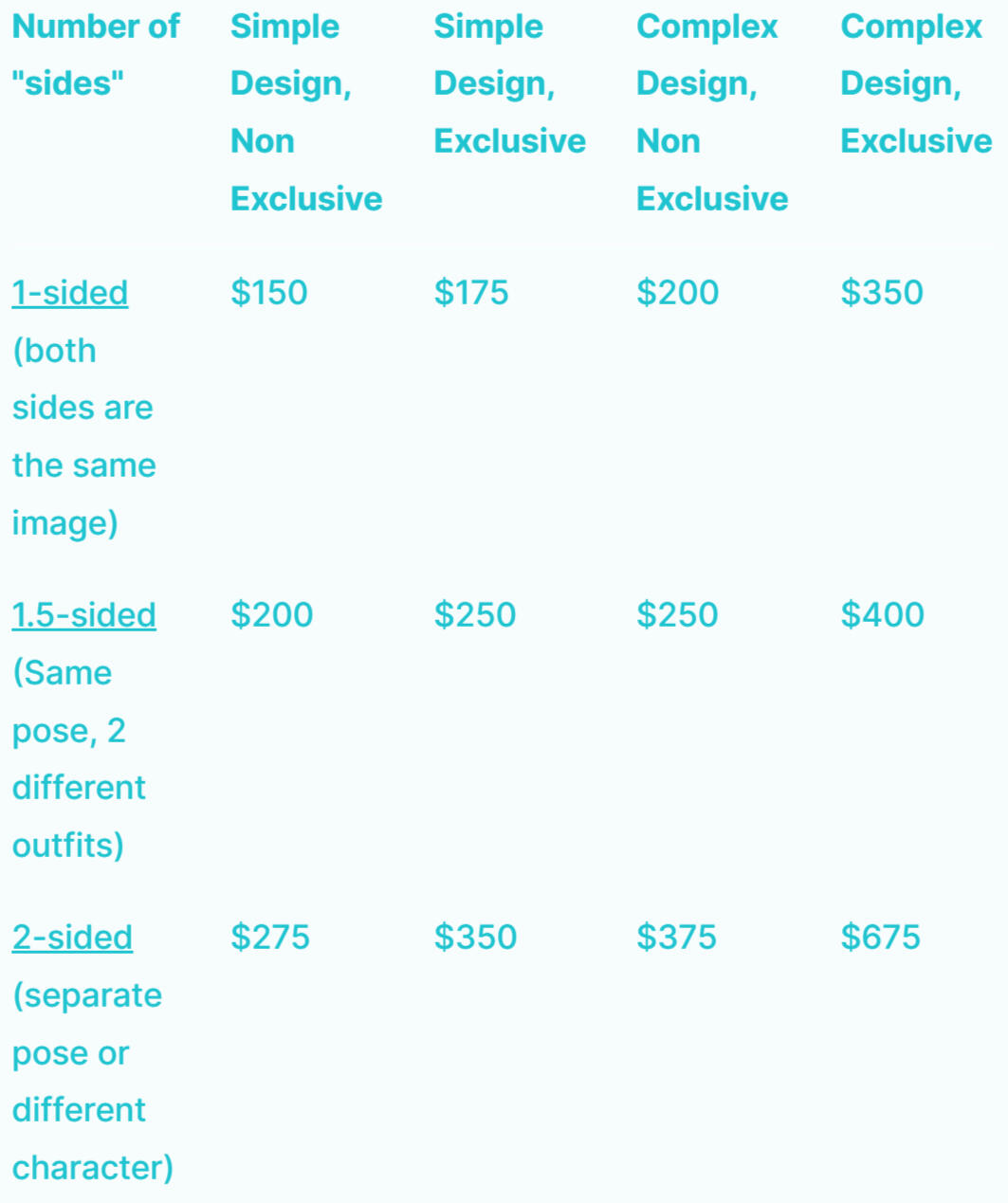Select the $675 price cell

[880, 938]
